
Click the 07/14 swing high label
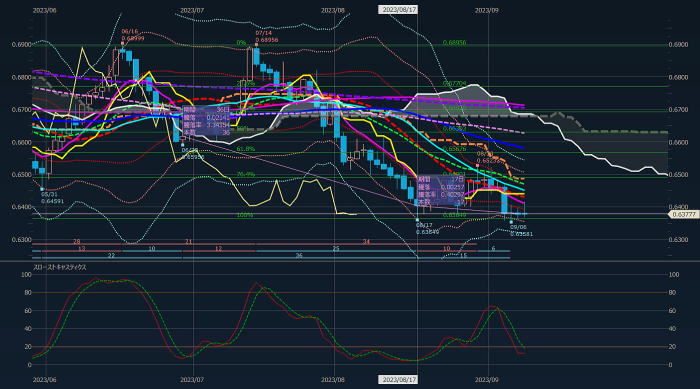click(267, 37)
